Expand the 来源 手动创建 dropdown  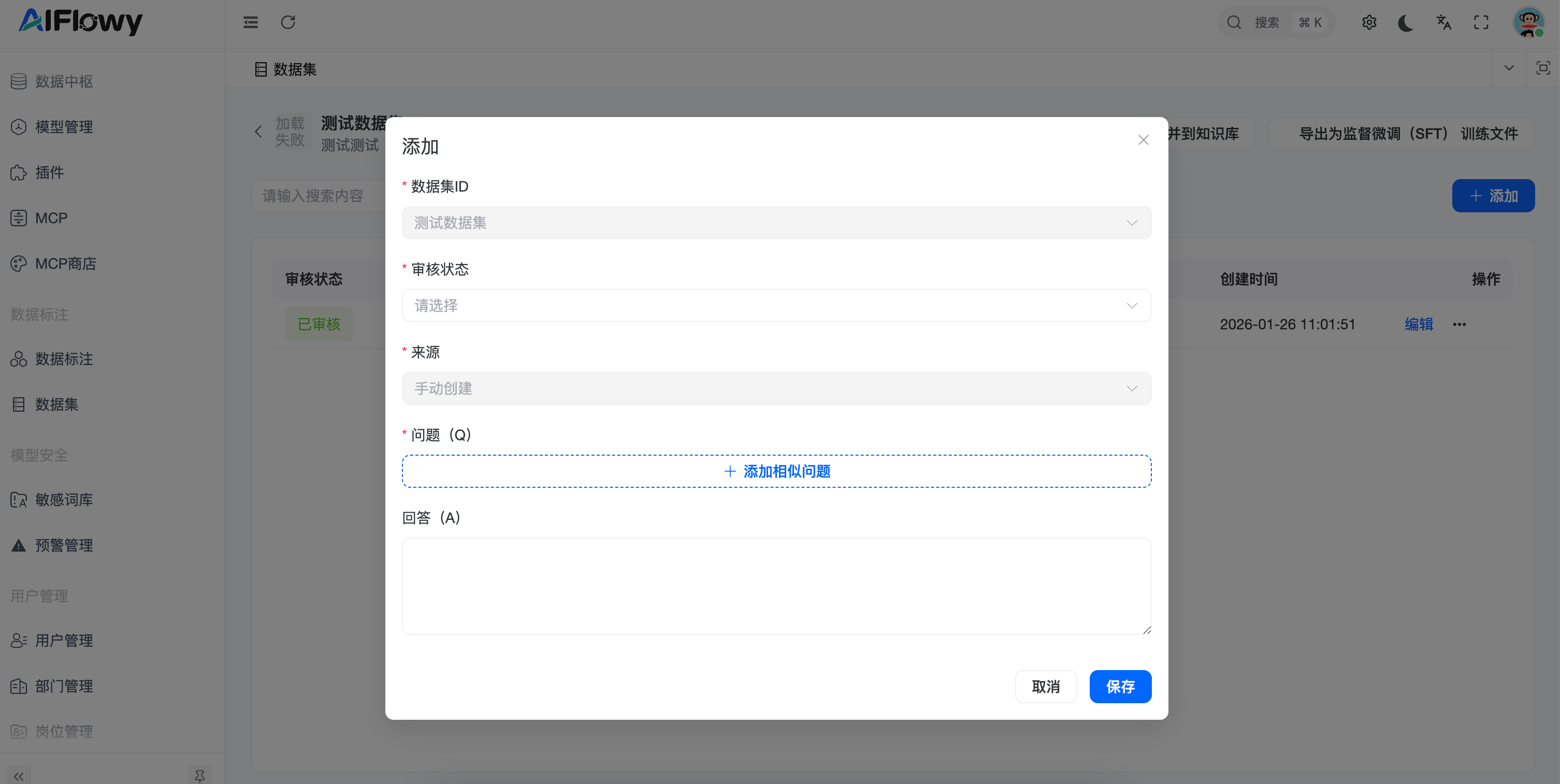tap(776, 389)
